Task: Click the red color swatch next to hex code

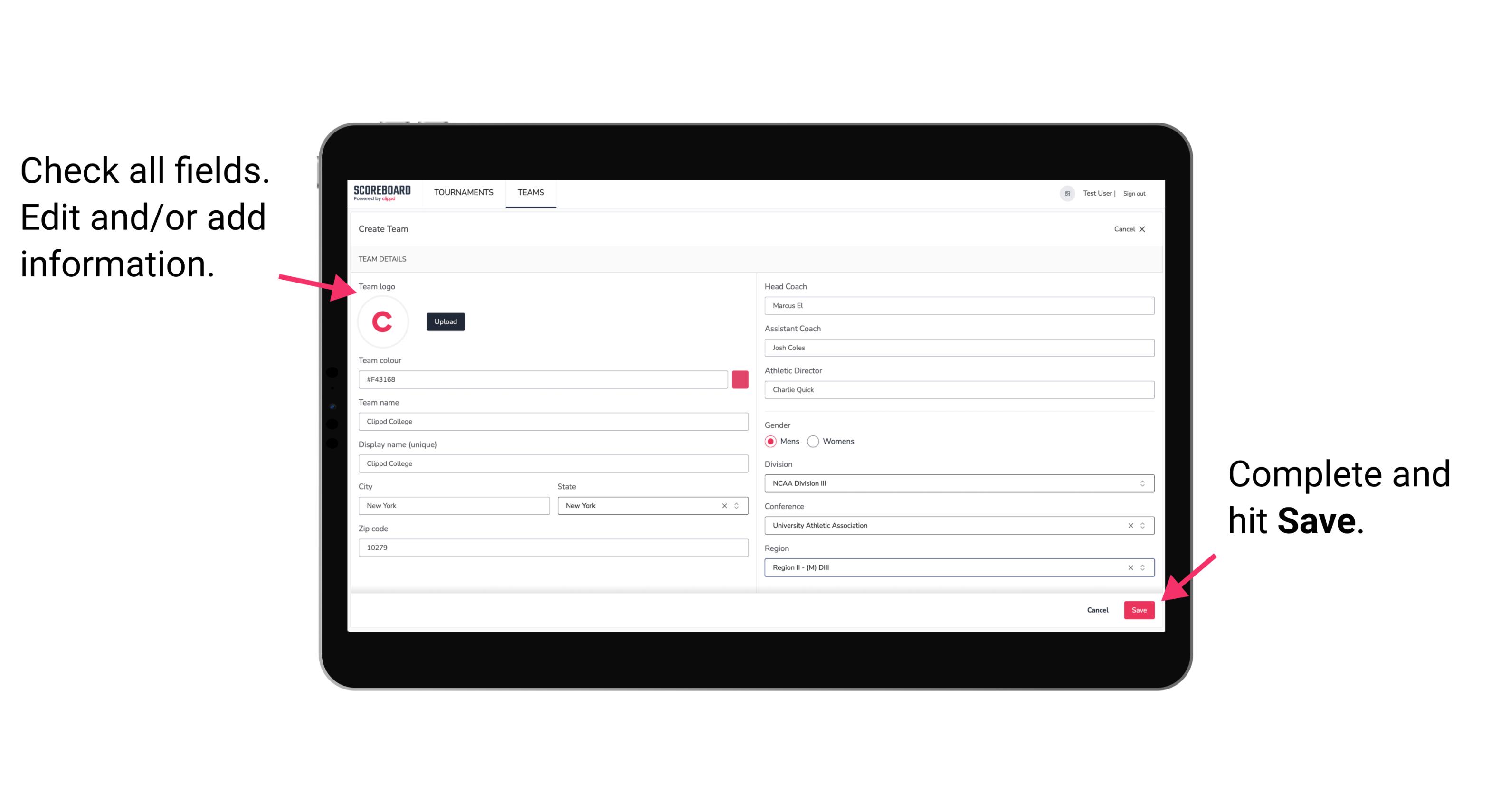Action: click(740, 379)
